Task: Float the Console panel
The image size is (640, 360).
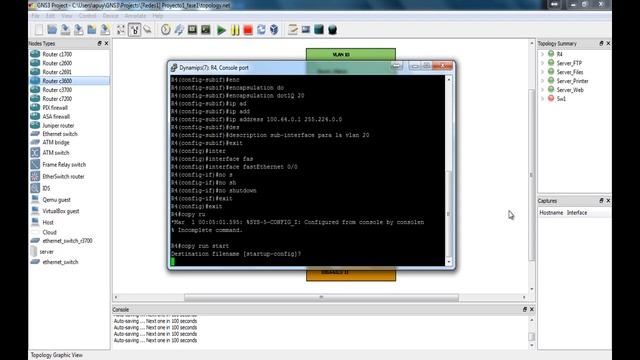Action: 524,309
